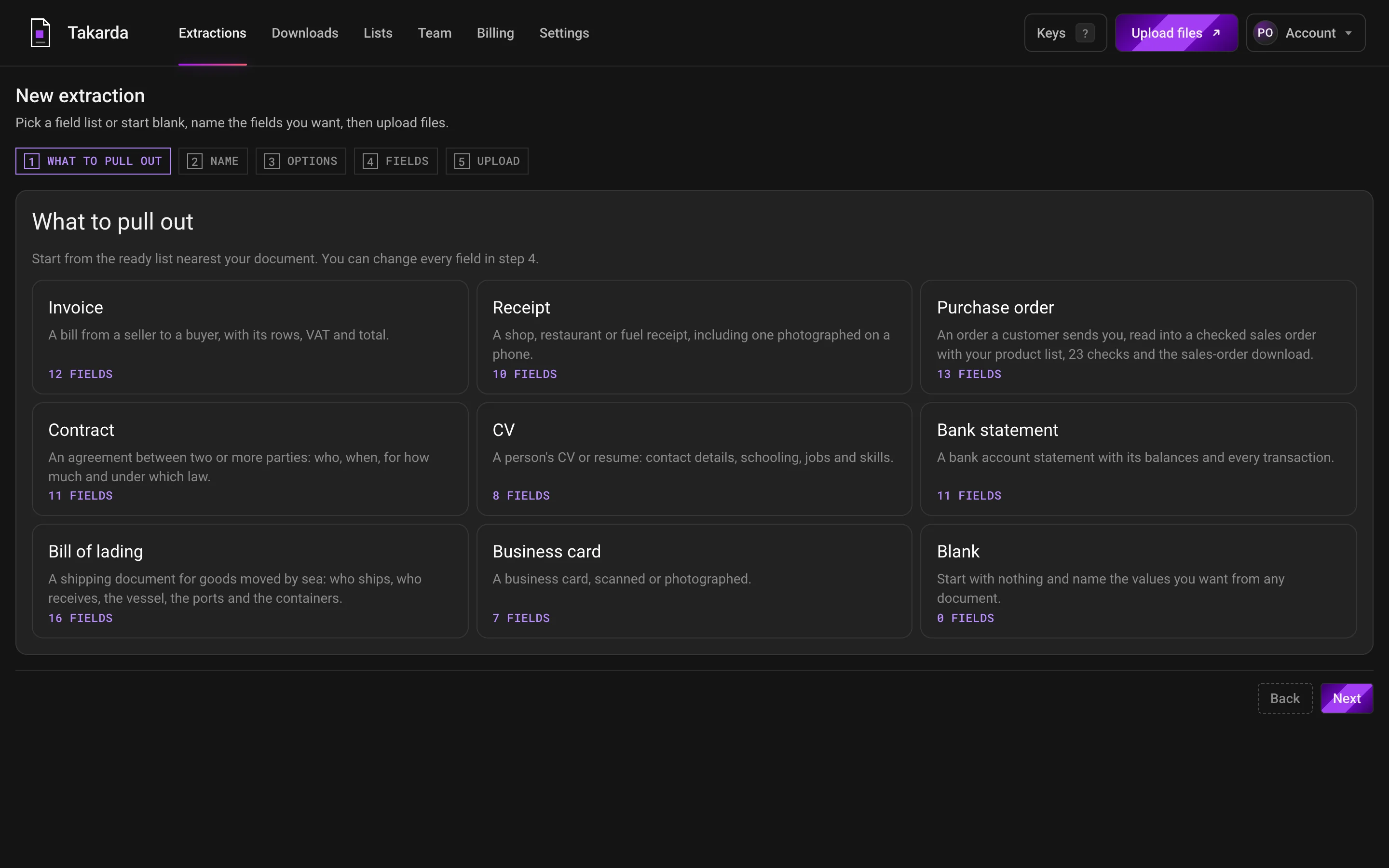Open step 4 Fields
This screenshot has height=868, width=1389.
click(395, 162)
